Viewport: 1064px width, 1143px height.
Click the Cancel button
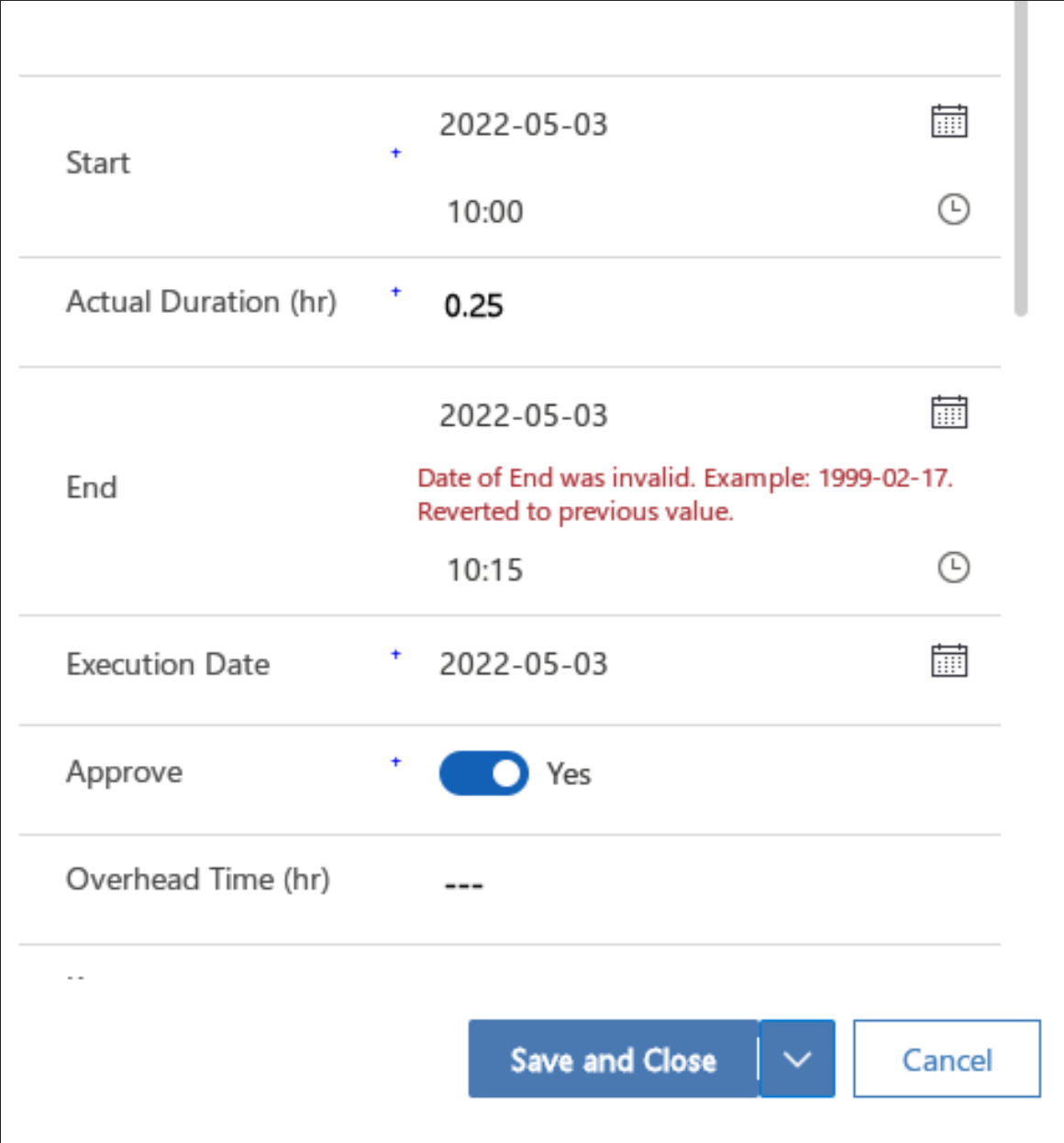pyautogui.click(x=946, y=1060)
